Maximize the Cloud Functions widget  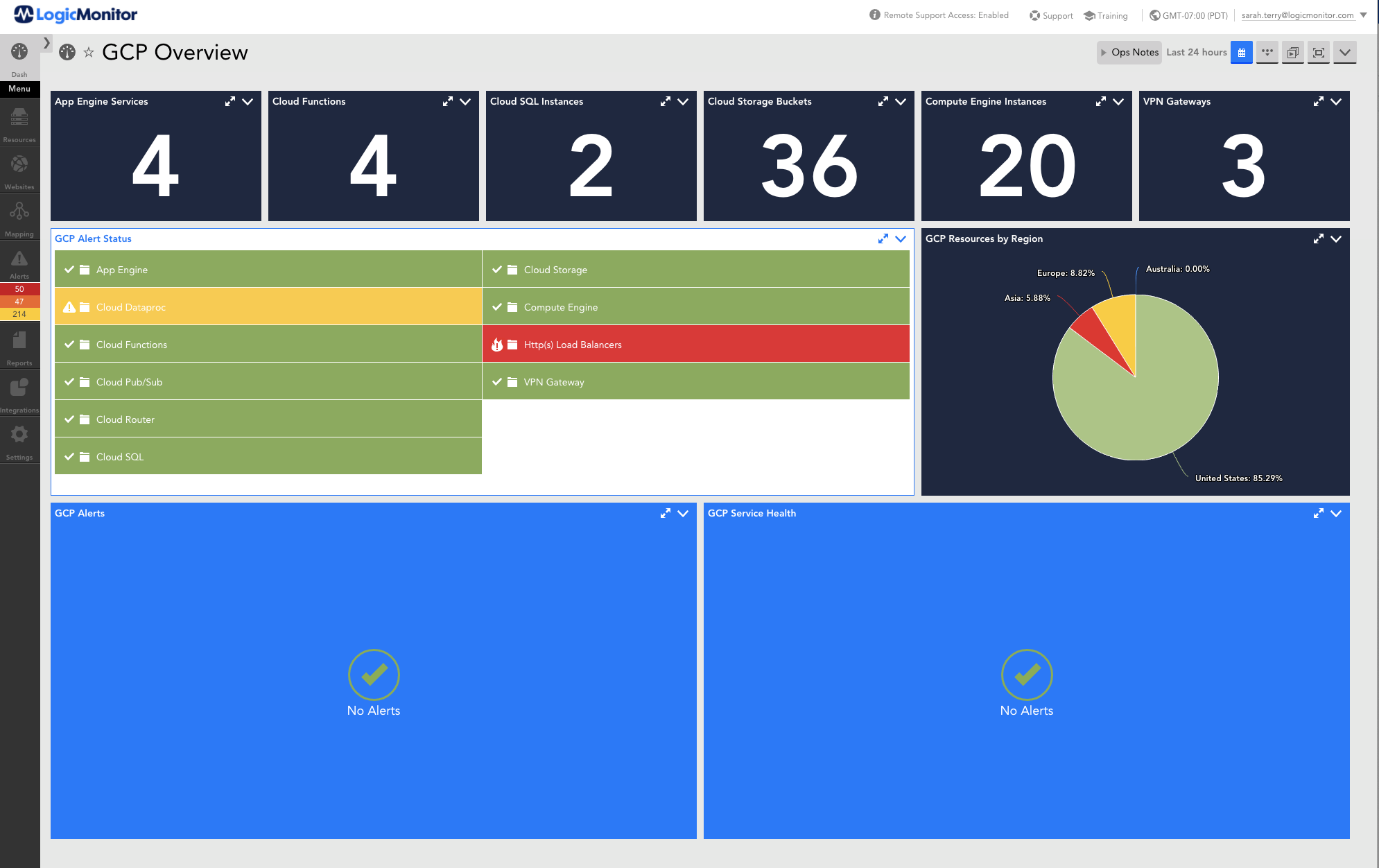pyautogui.click(x=448, y=102)
